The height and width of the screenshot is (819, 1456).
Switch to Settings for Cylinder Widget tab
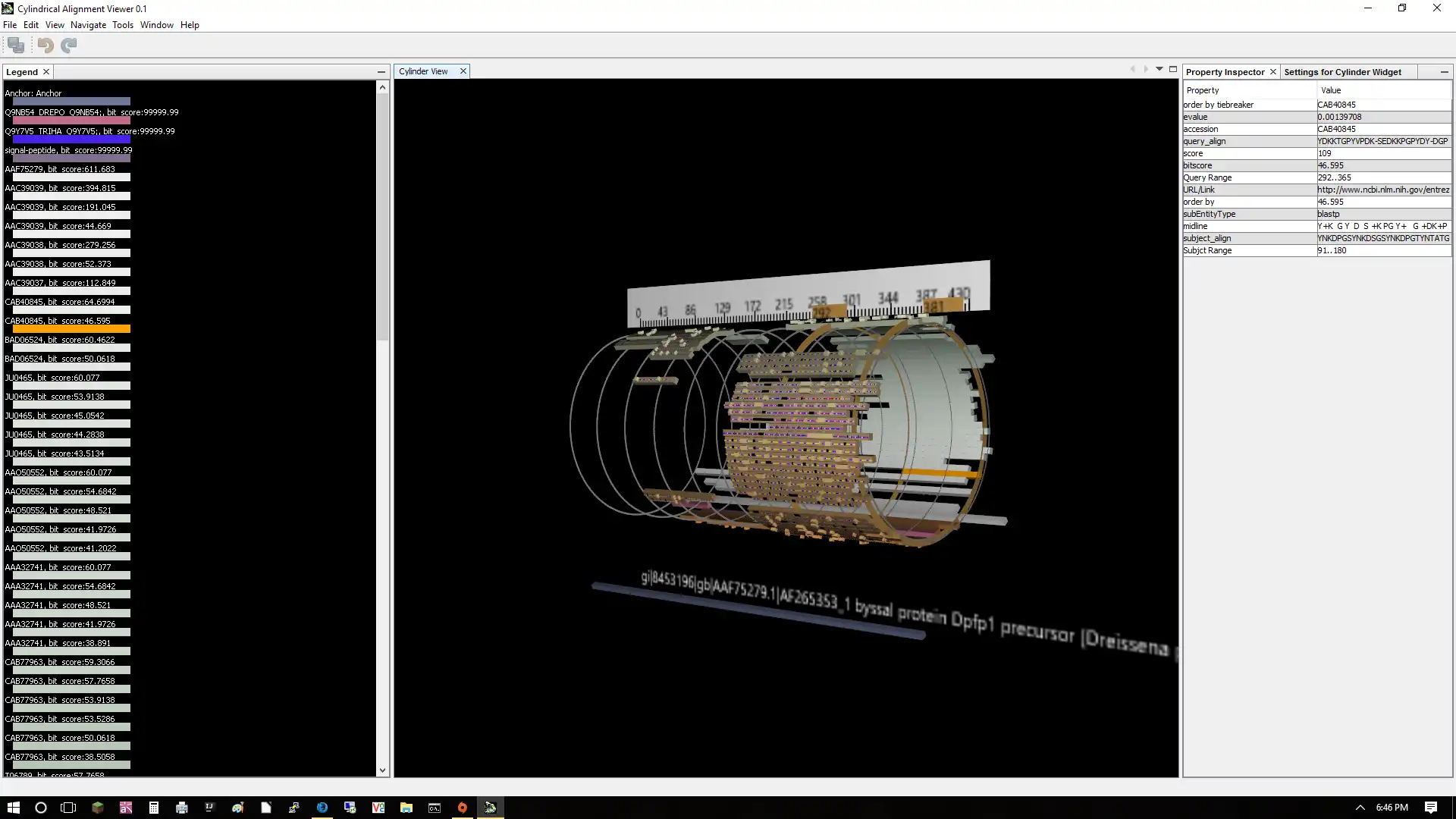tap(1342, 72)
